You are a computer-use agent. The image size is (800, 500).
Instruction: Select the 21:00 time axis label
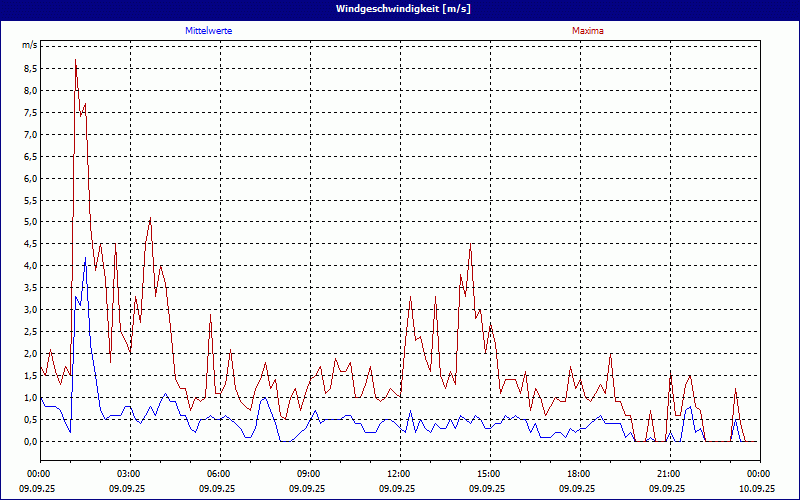click(668, 473)
